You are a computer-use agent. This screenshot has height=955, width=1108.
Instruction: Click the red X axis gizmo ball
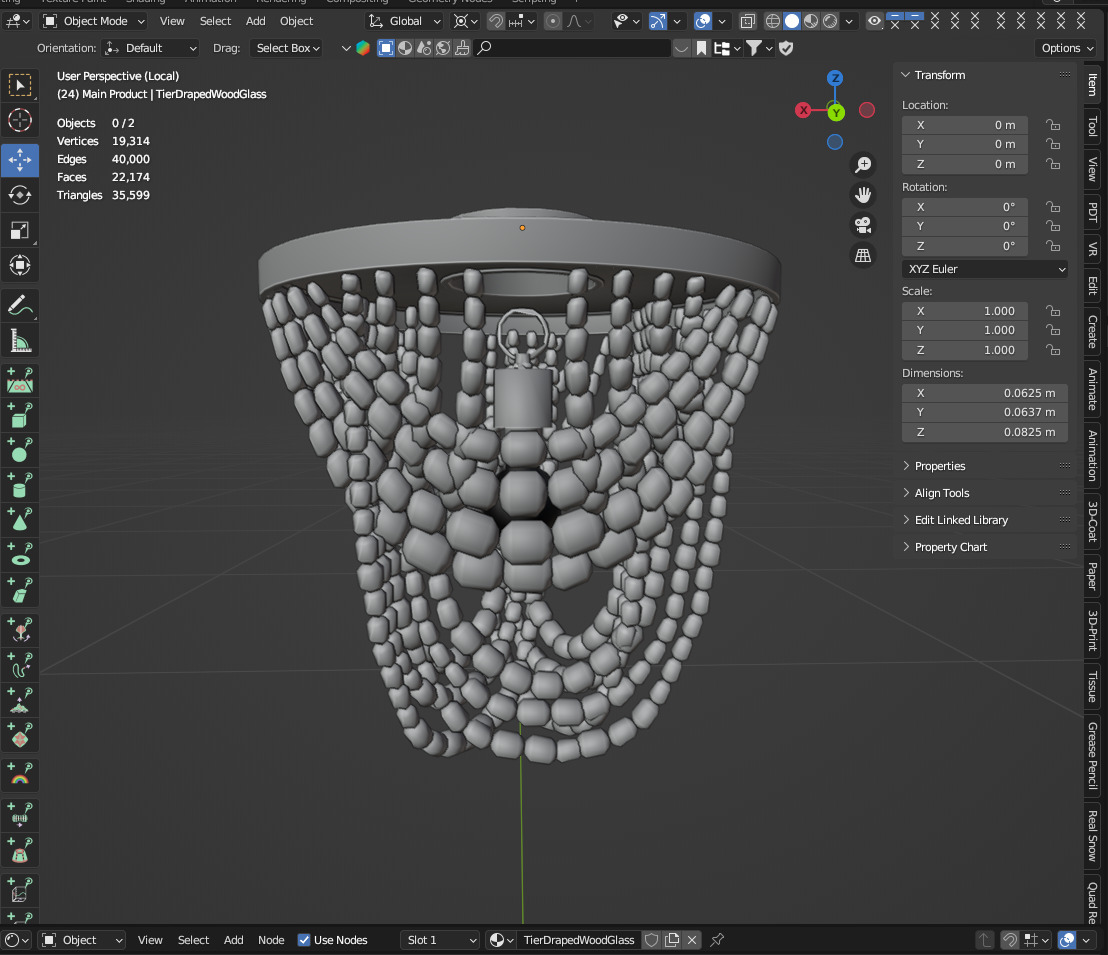coord(803,110)
